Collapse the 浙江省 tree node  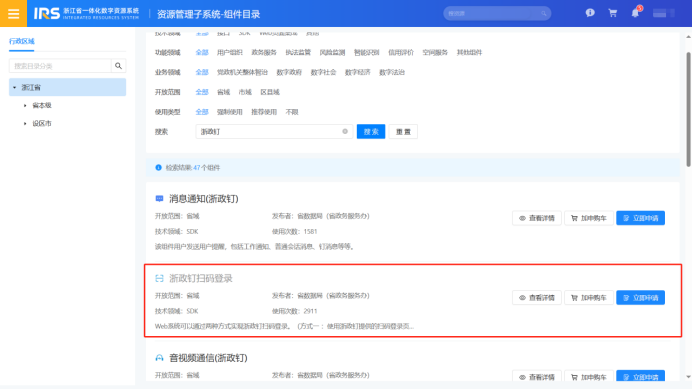15,88
